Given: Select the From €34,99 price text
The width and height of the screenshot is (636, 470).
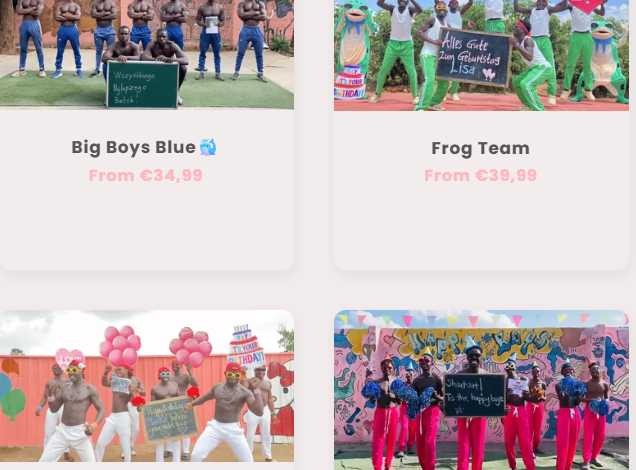Looking at the screenshot, I should (x=146, y=175).
